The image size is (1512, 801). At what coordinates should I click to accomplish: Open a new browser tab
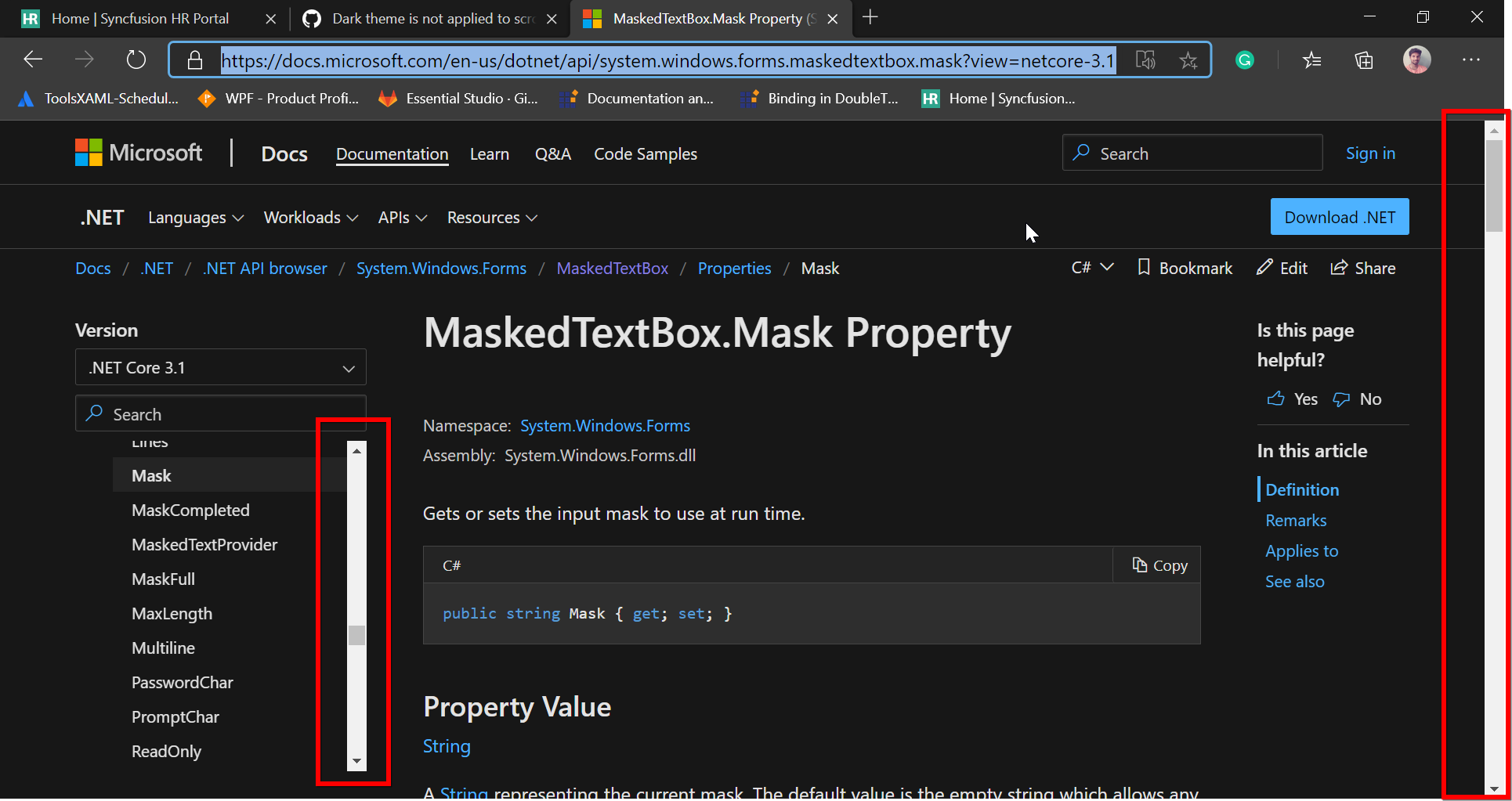[x=870, y=17]
